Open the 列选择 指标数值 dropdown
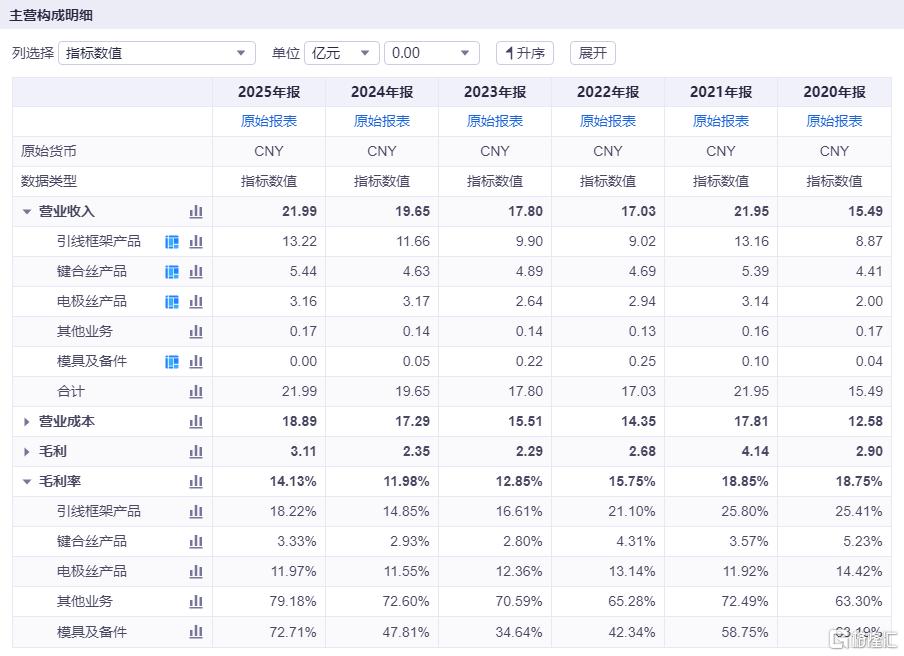904x656 pixels. tap(157, 53)
